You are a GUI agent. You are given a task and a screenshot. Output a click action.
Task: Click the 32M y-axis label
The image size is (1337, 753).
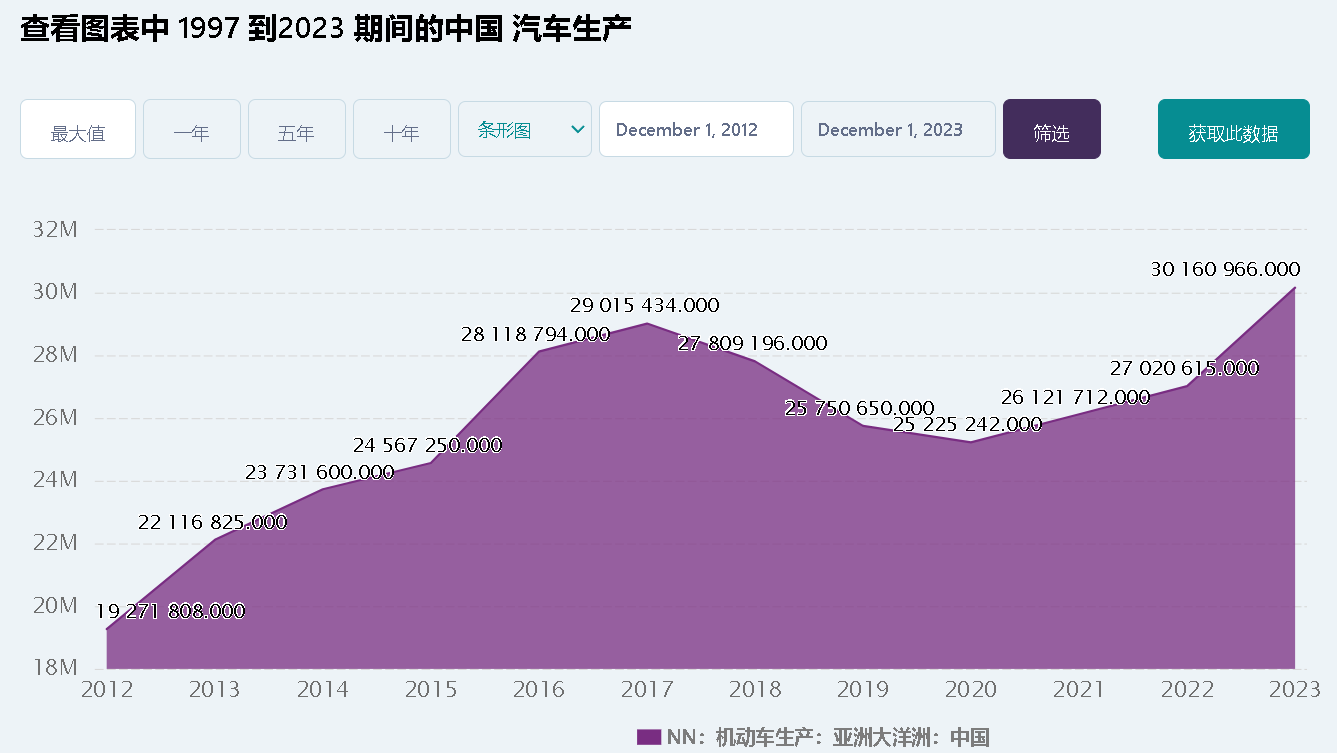click(x=55, y=230)
